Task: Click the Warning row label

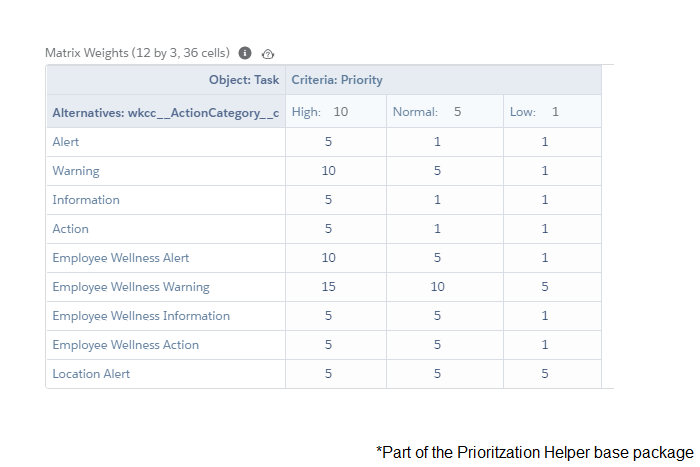Action: point(76,171)
